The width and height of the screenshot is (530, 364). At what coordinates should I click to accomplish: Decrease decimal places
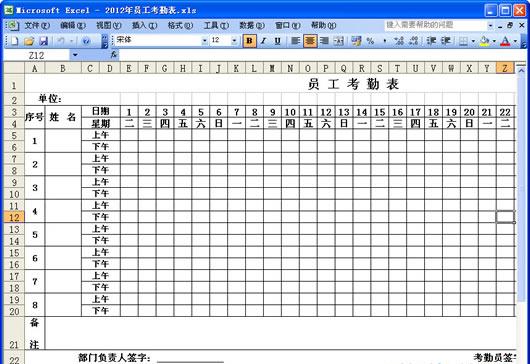(413, 41)
